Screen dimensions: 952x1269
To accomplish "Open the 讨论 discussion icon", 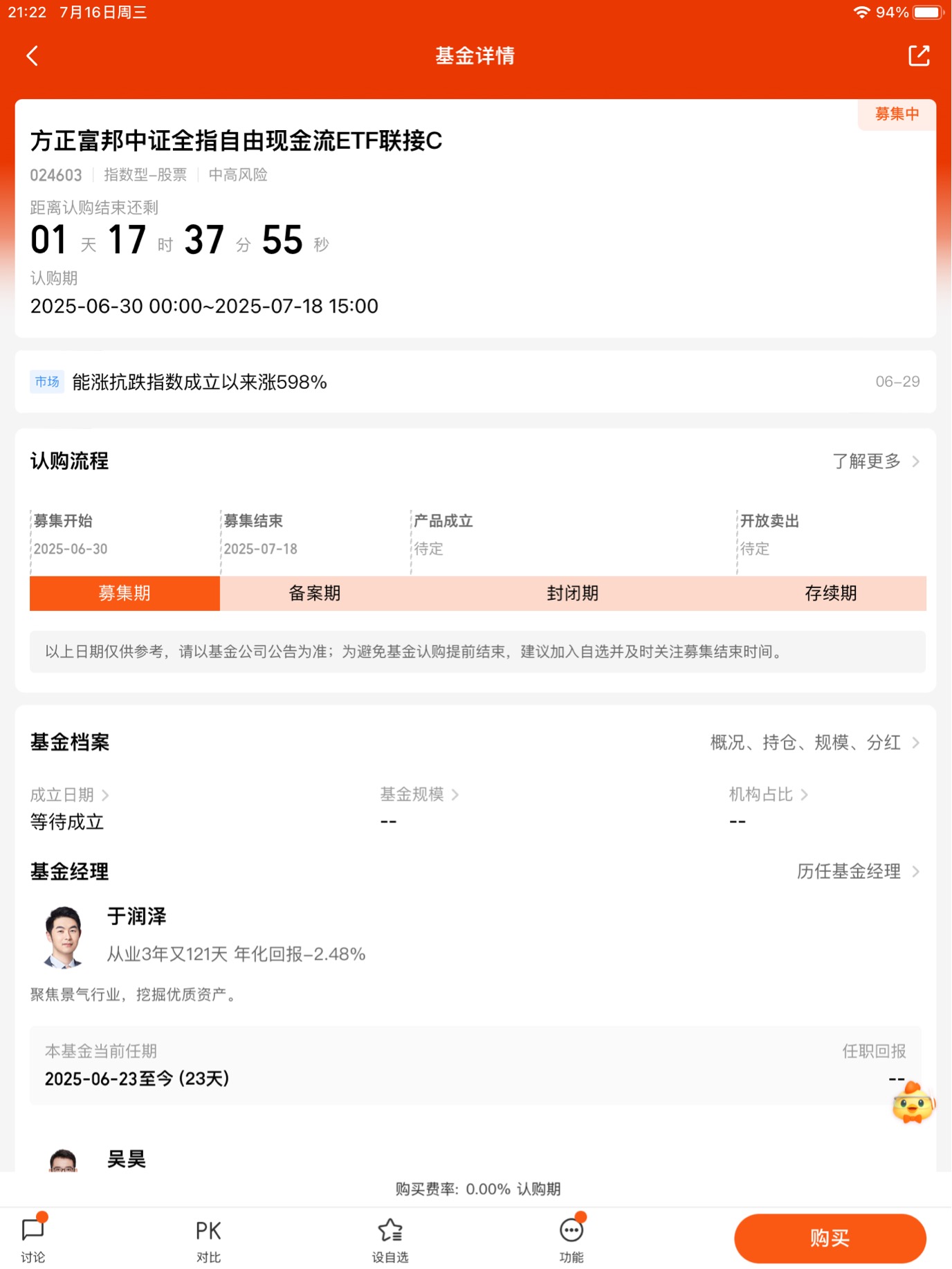I will tap(33, 1239).
